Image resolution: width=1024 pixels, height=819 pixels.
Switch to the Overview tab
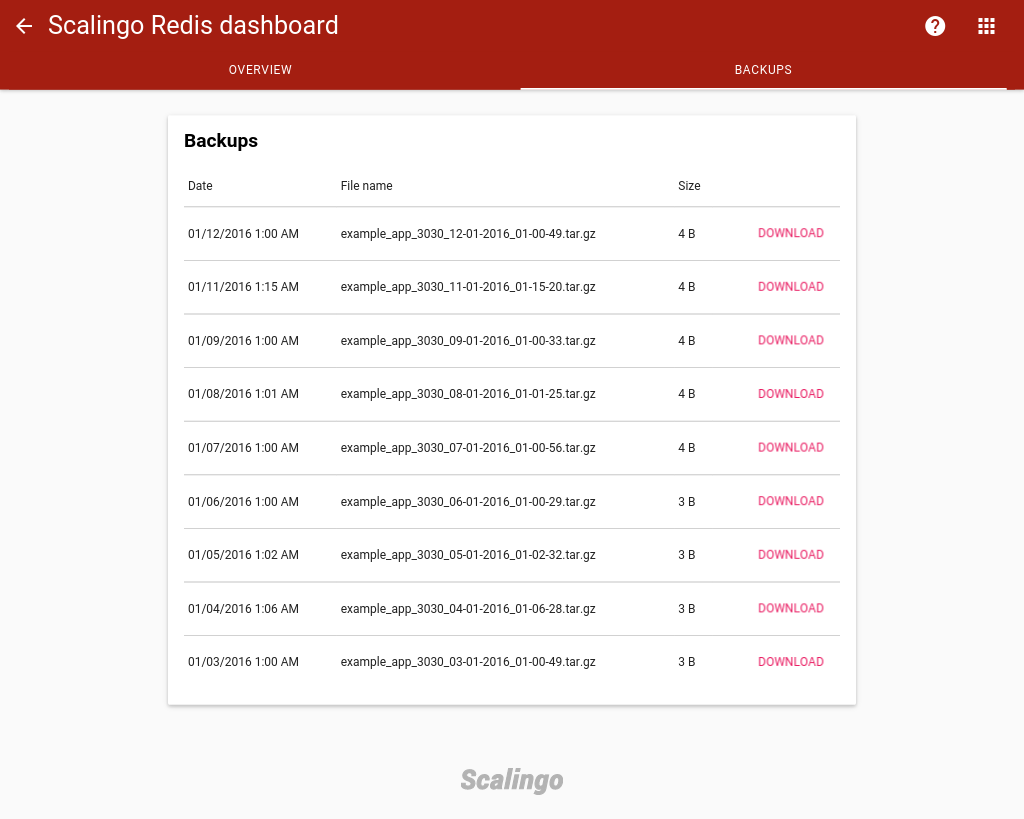click(x=260, y=70)
